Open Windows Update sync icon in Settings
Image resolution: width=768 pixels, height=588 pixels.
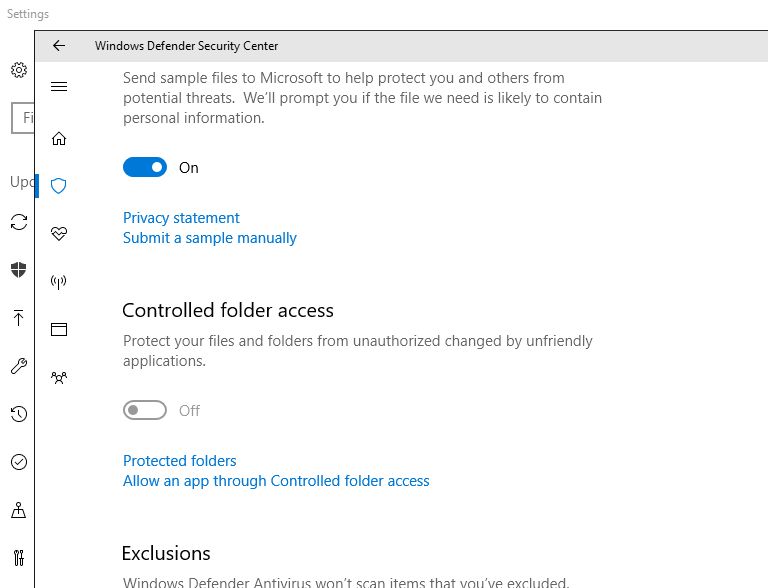[18, 222]
